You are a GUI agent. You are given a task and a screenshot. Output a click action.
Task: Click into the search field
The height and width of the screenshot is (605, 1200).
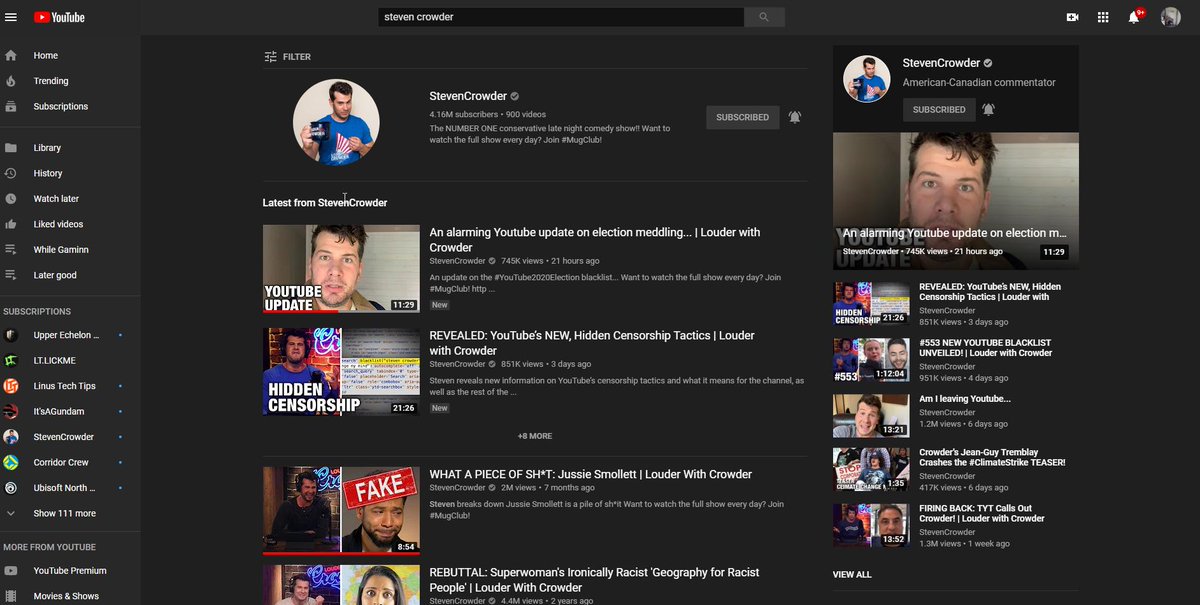pyautogui.click(x=561, y=17)
